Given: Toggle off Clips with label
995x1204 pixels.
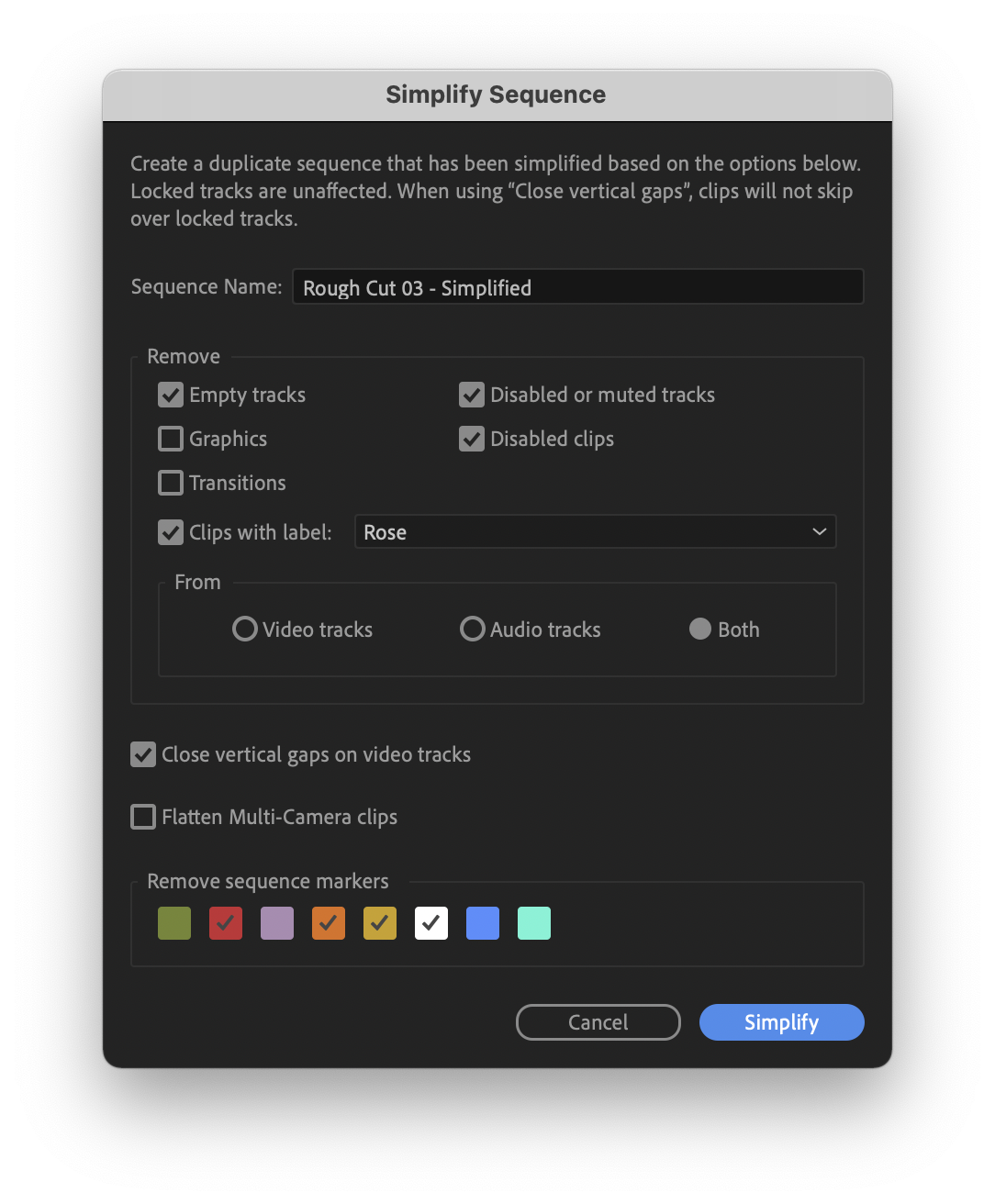Looking at the screenshot, I should pos(171,532).
